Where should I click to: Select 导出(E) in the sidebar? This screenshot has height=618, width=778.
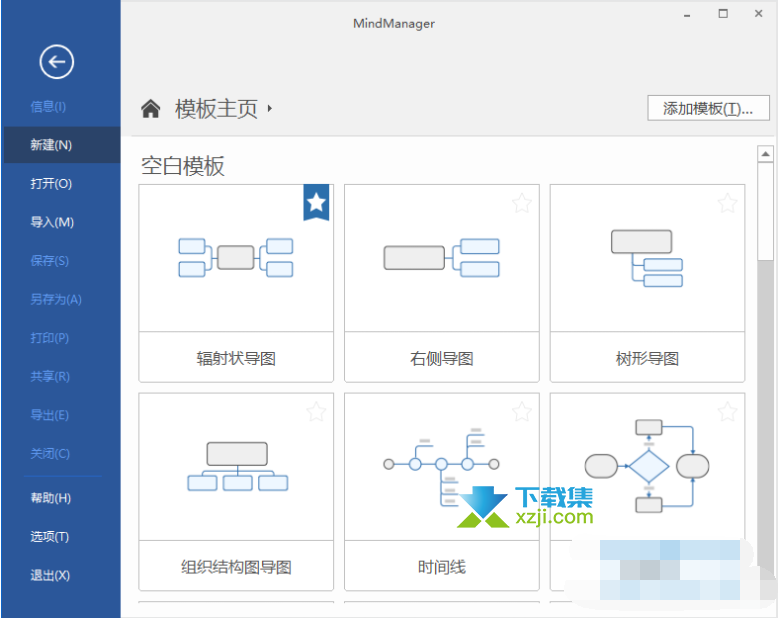(x=50, y=415)
